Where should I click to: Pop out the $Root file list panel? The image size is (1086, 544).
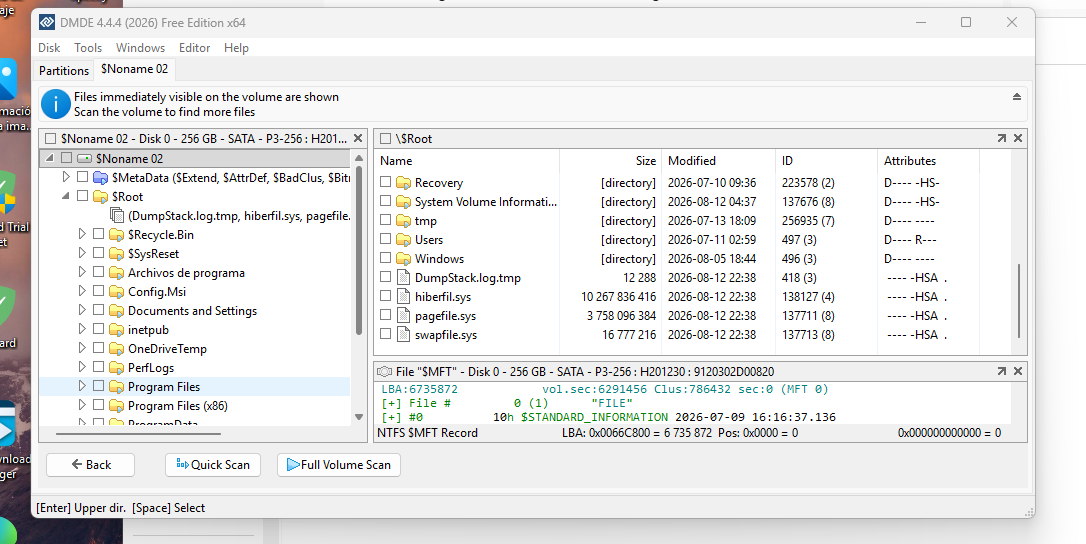point(1002,139)
